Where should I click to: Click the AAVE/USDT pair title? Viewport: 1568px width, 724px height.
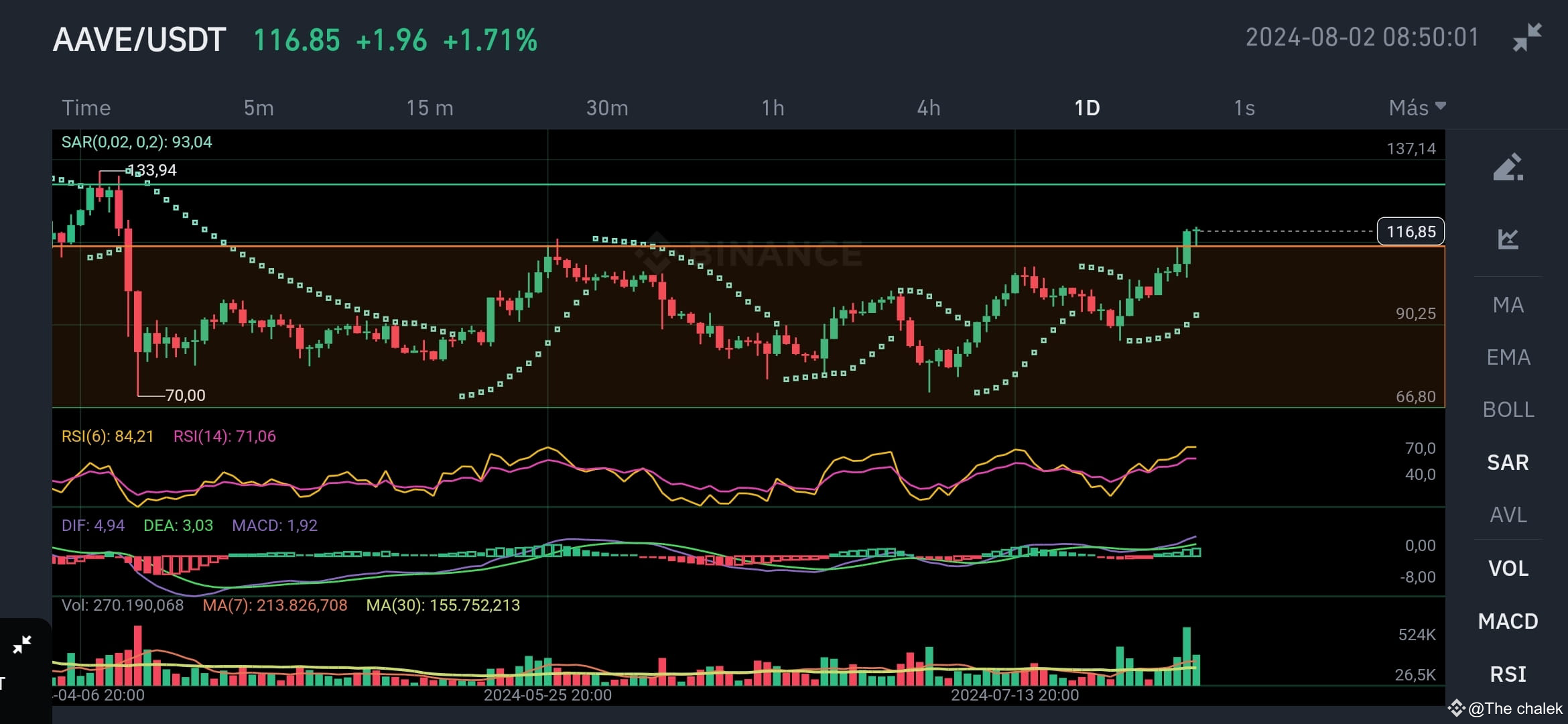click(139, 40)
